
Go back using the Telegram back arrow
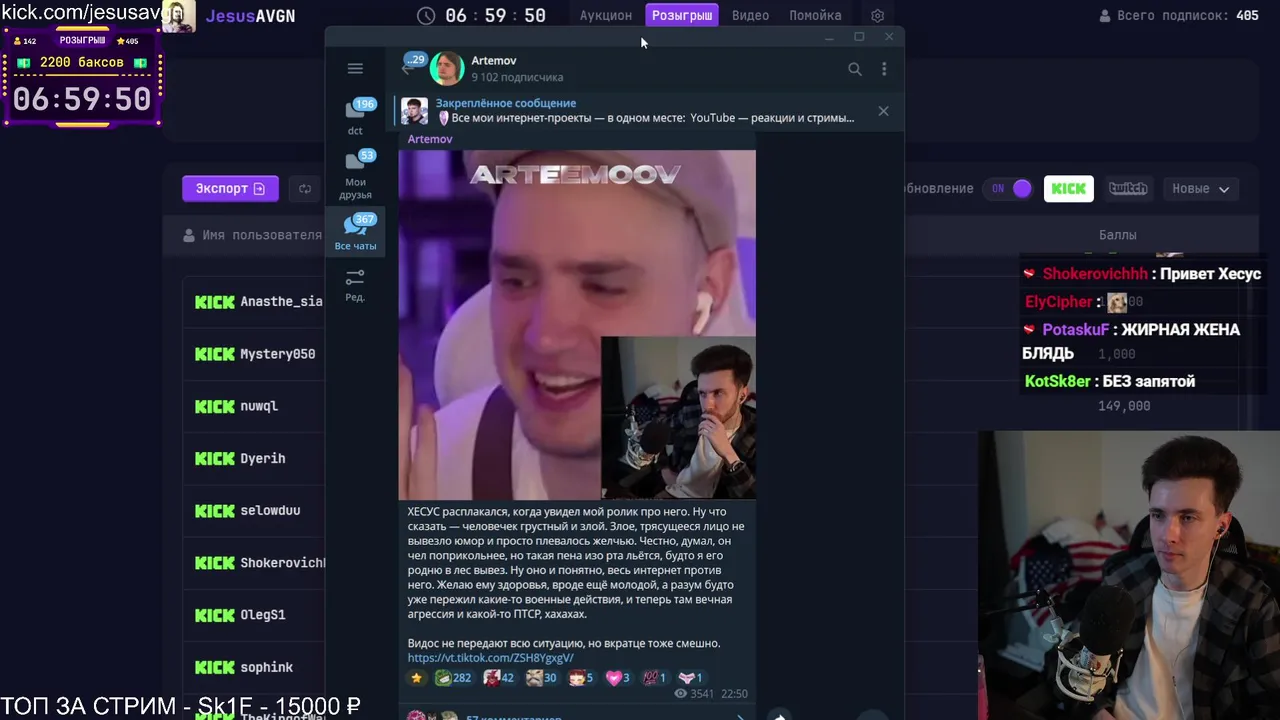click(406, 68)
